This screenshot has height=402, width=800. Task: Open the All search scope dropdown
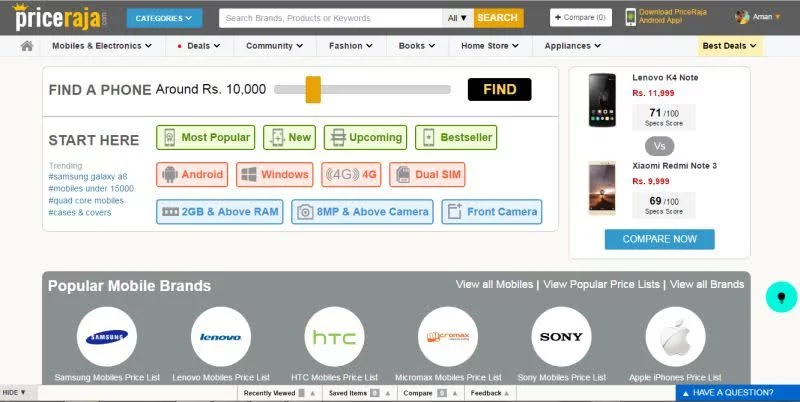(x=458, y=18)
